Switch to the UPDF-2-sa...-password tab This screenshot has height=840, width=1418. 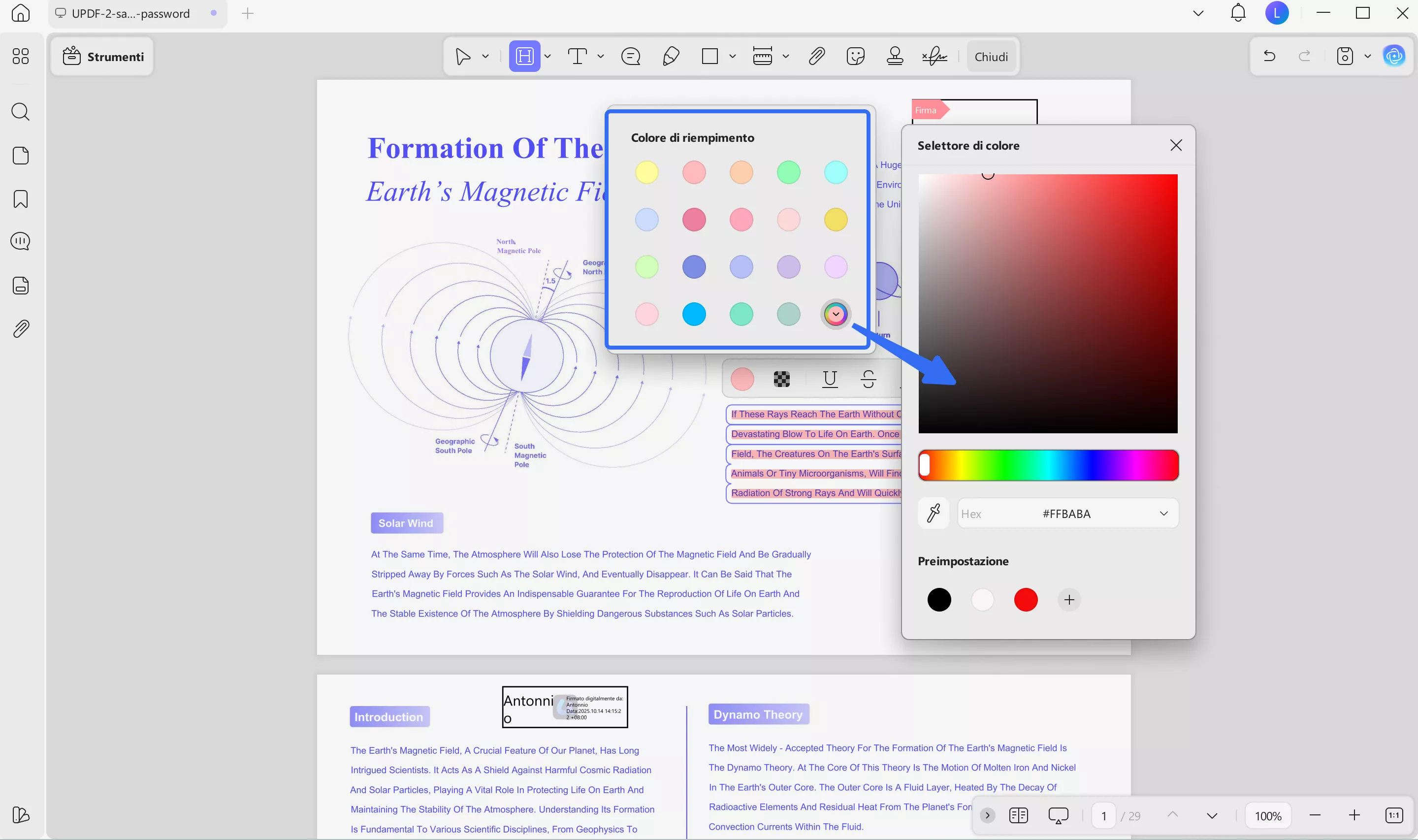130,14
